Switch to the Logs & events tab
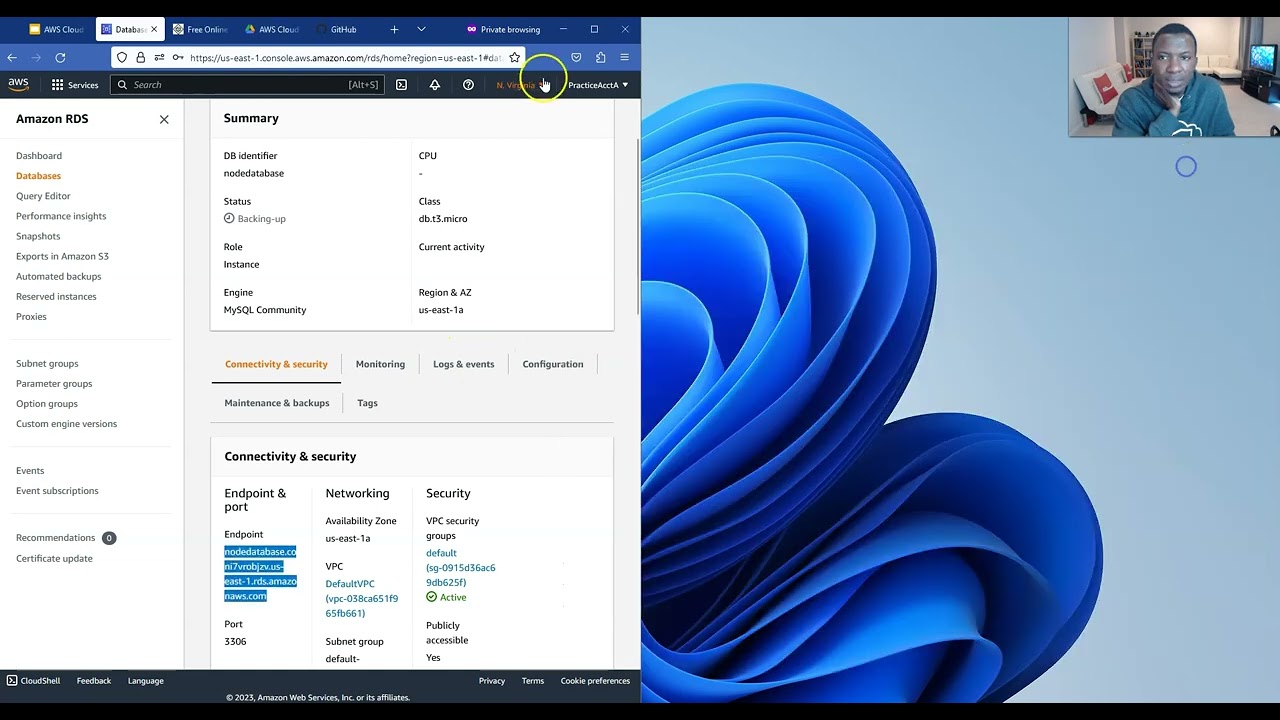Screen dimensions: 1280x720 click(463, 364)
